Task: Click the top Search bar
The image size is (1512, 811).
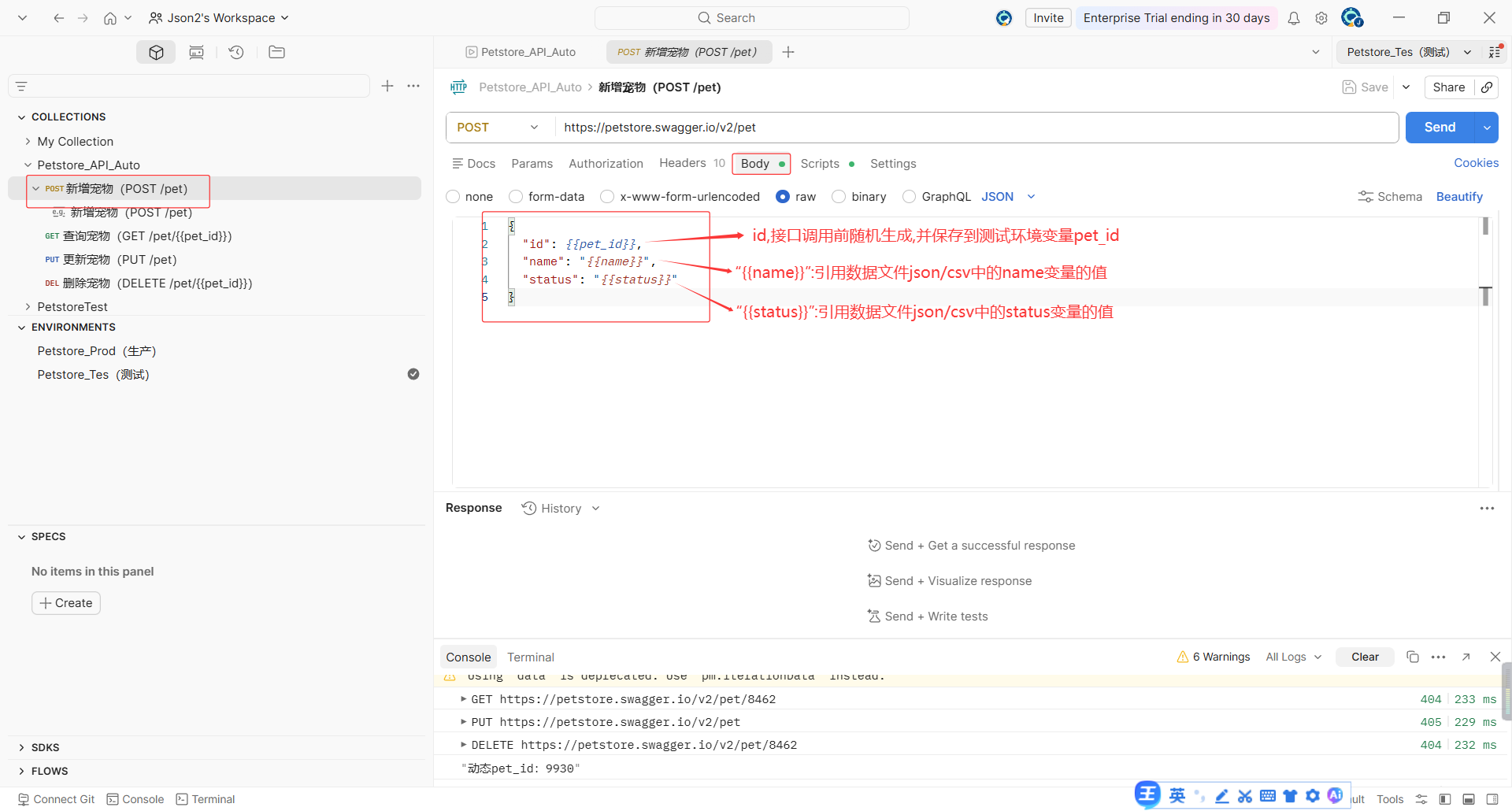Action: pyautogui.click(x=751, y=18)
